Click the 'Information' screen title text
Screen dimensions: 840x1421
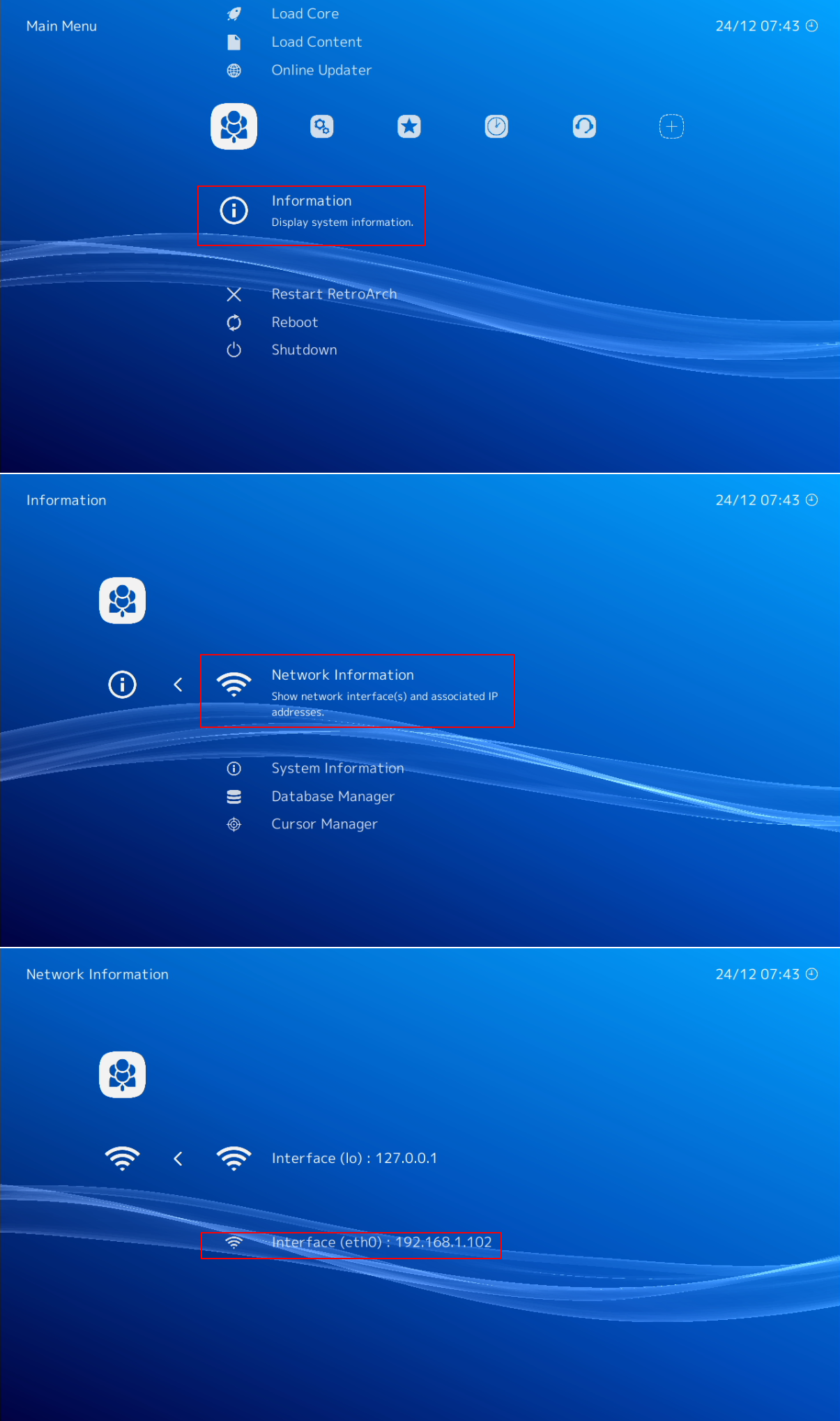click(x=66, y=500)
